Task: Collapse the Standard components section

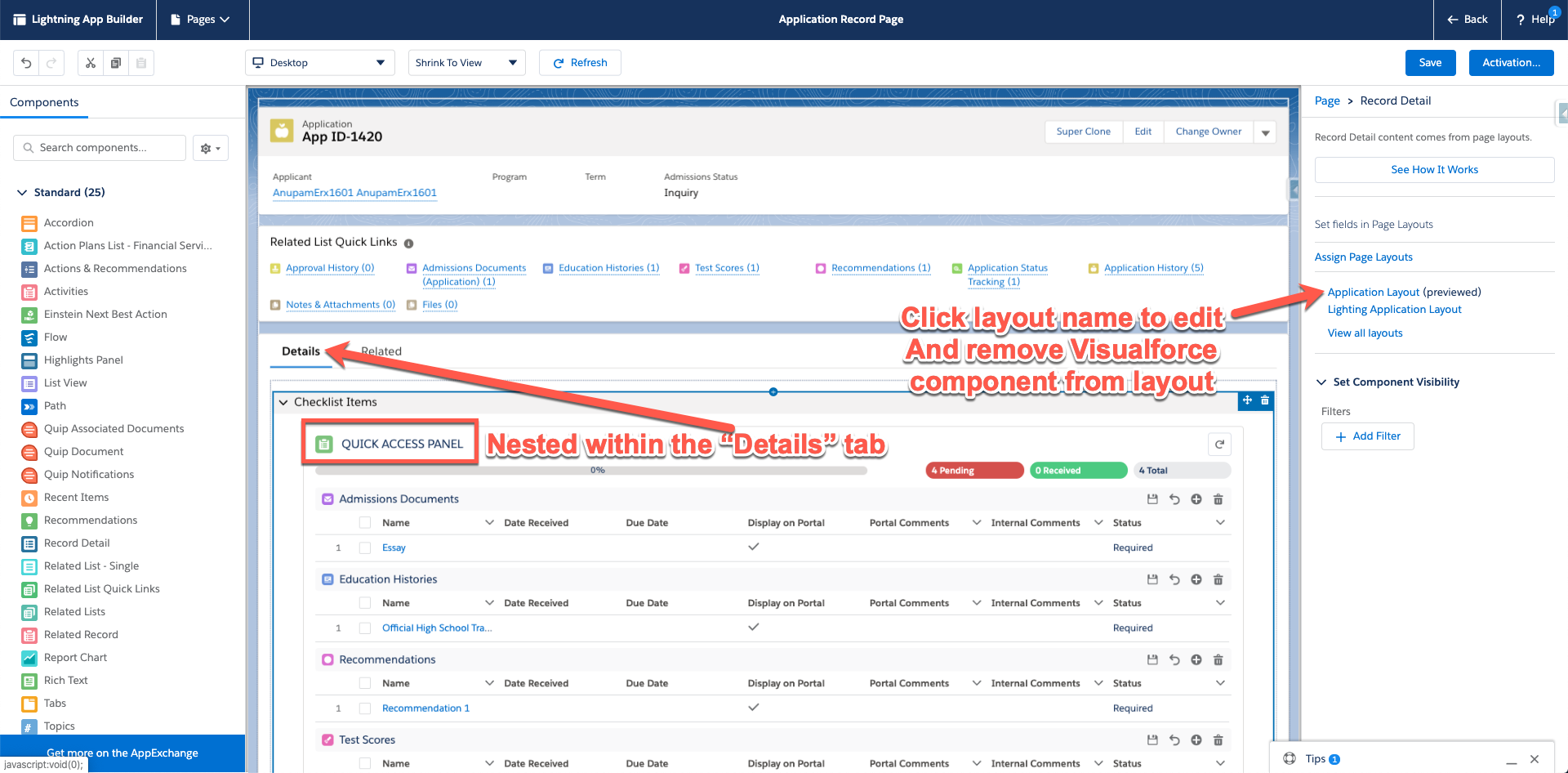Action: pyautogui.click(x=22, y=193)
